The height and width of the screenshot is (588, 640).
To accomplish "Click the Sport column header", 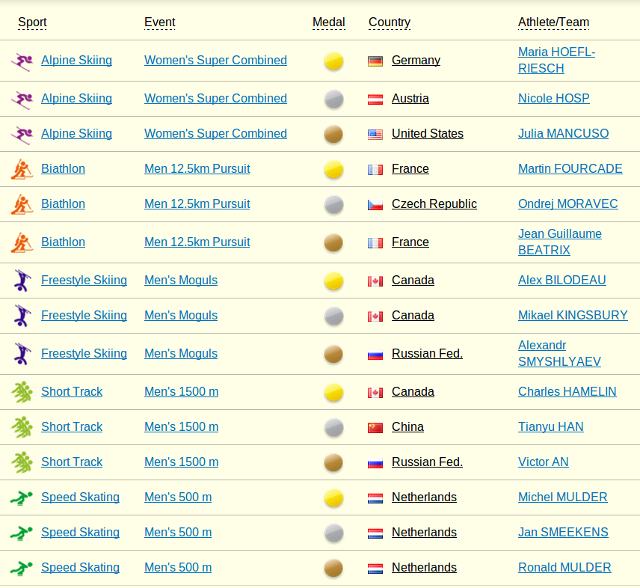I will click(x=32, y=22).
